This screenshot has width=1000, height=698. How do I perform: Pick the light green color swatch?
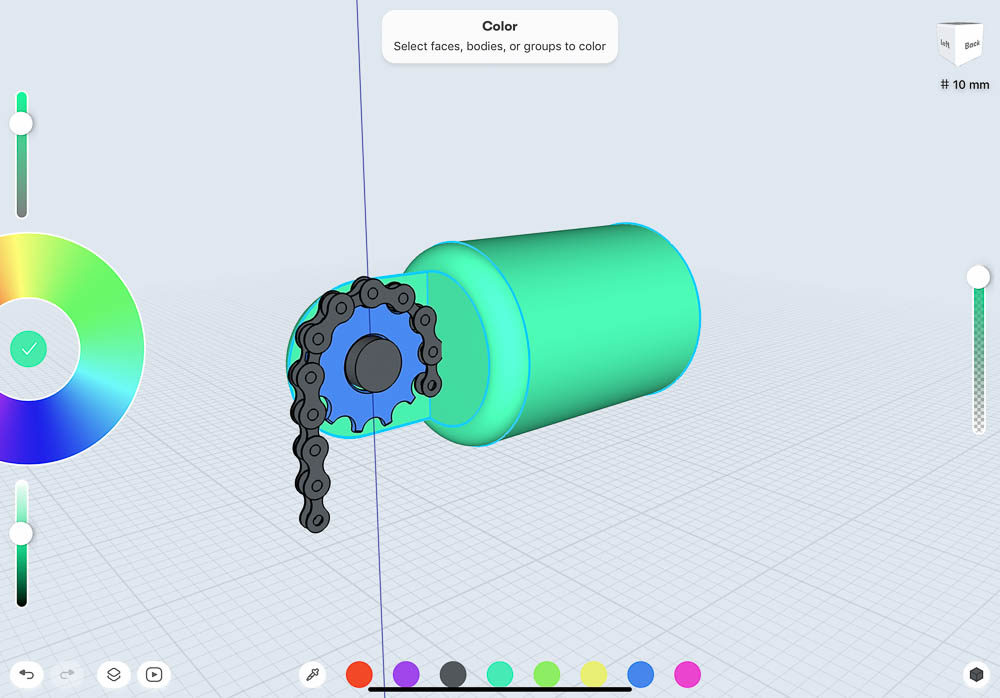coord(547,674)
